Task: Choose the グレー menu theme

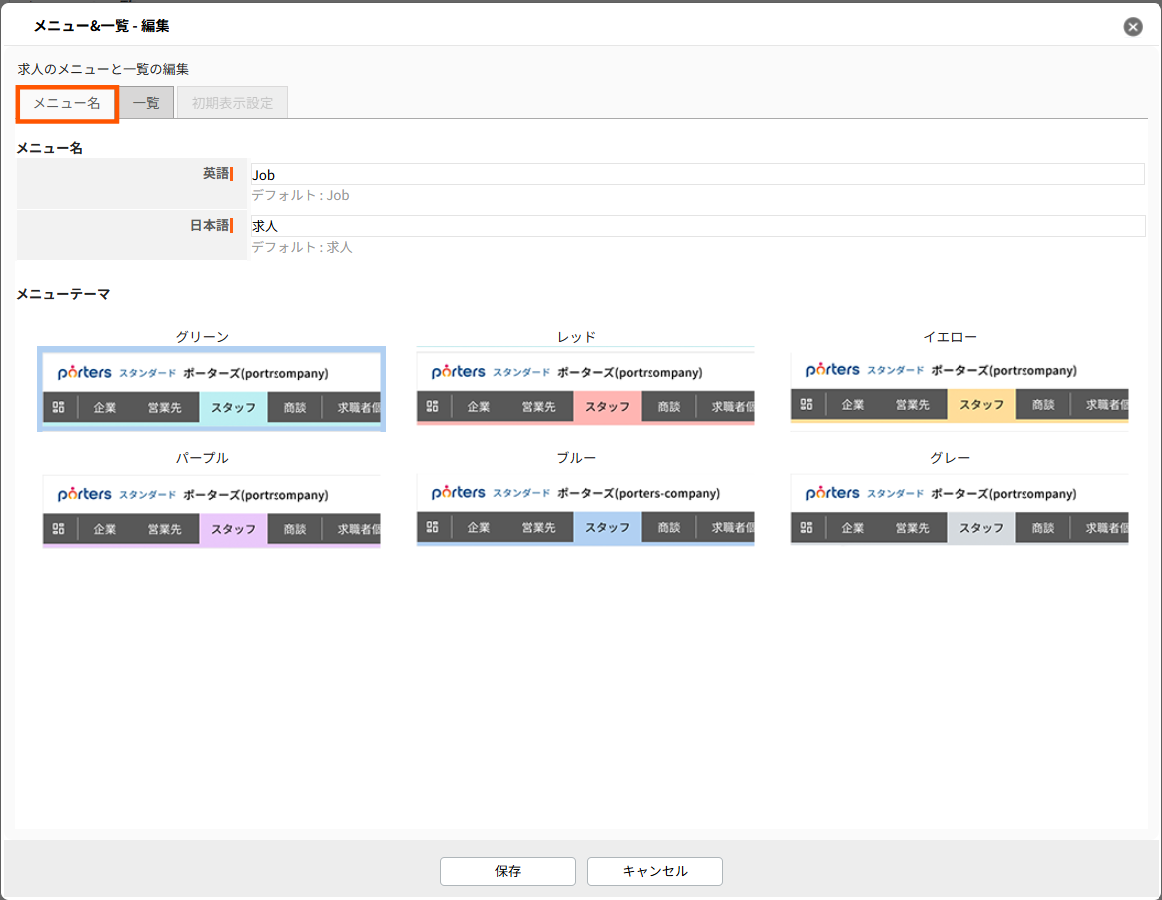Action: (x=960, y=510)
